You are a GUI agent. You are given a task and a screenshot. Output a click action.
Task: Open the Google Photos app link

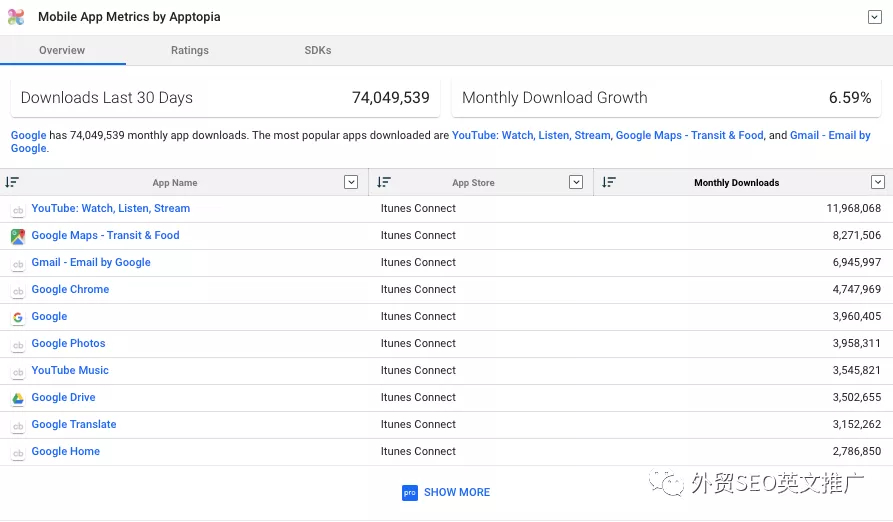tap(68, 343)
